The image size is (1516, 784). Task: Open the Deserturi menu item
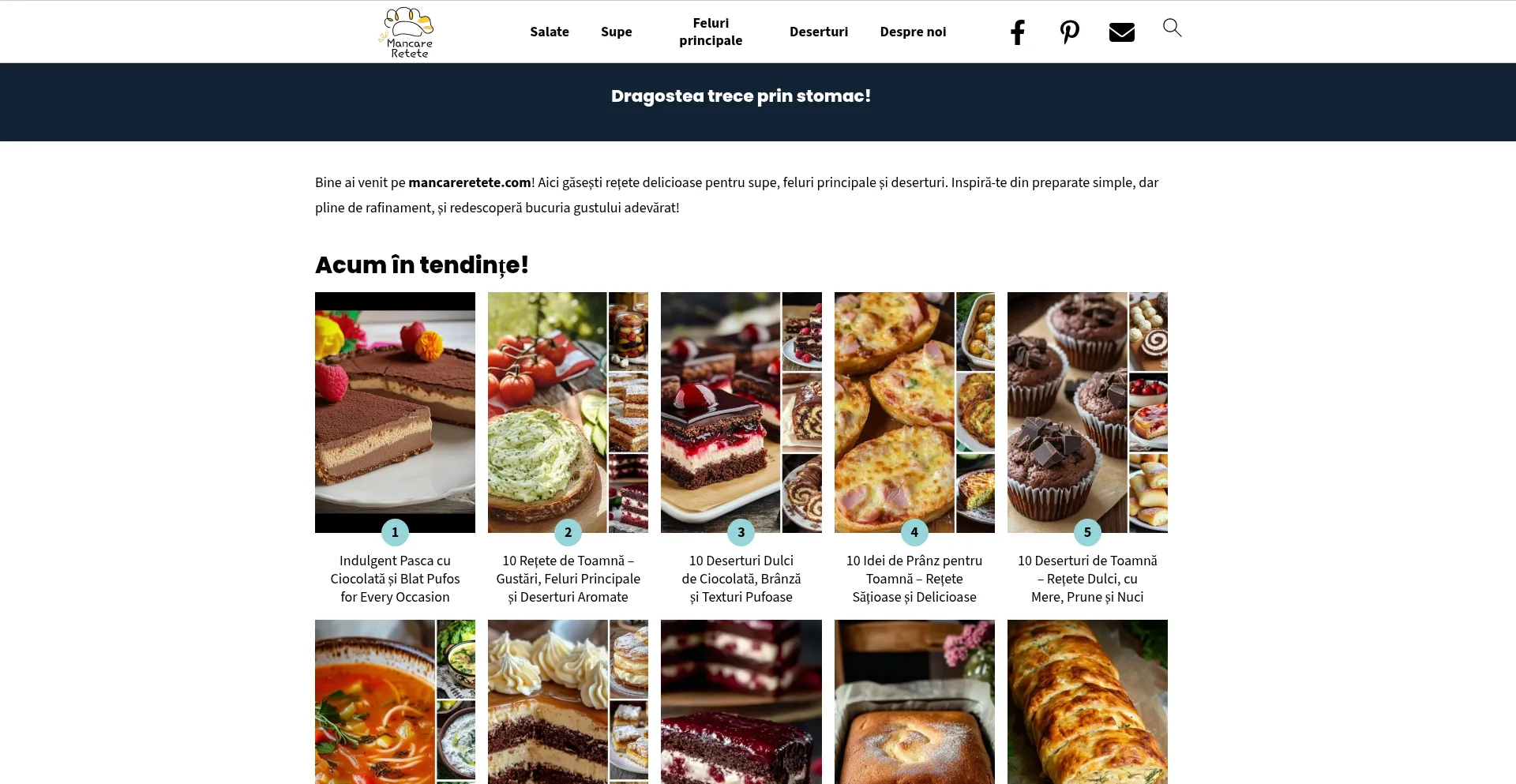pos(819,32)
